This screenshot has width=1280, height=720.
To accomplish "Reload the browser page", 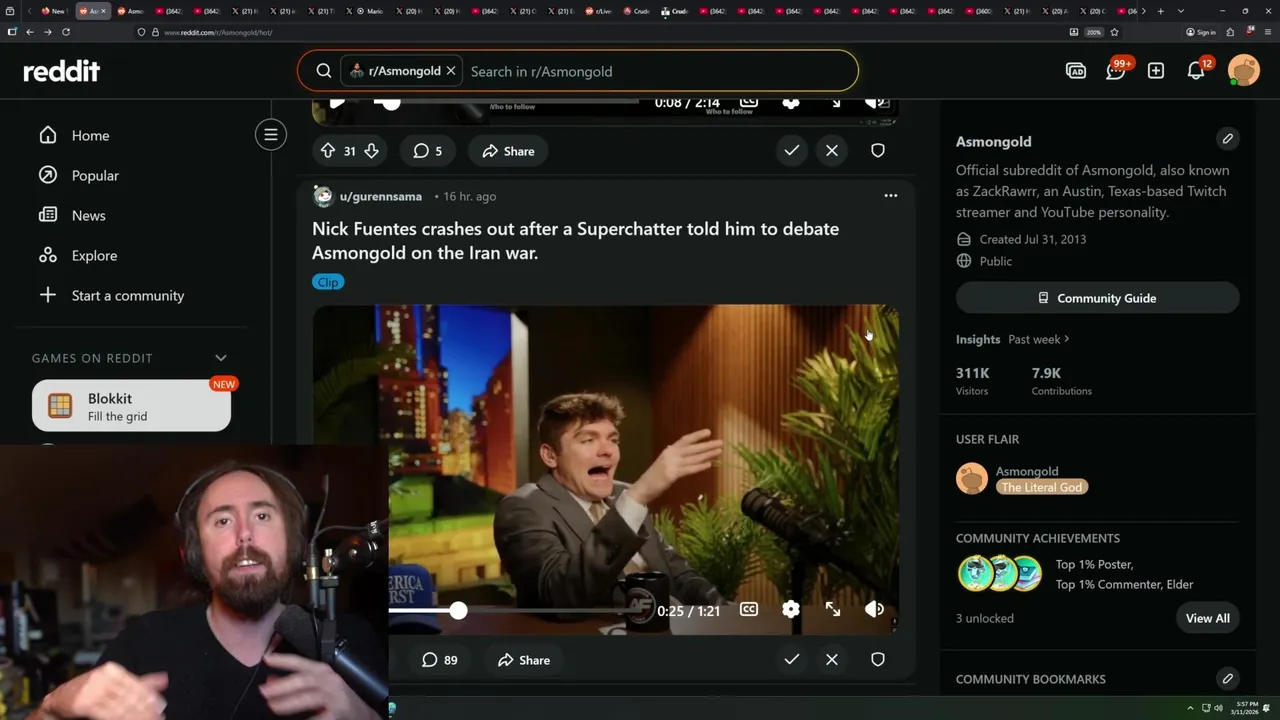I will coord(66,32).
